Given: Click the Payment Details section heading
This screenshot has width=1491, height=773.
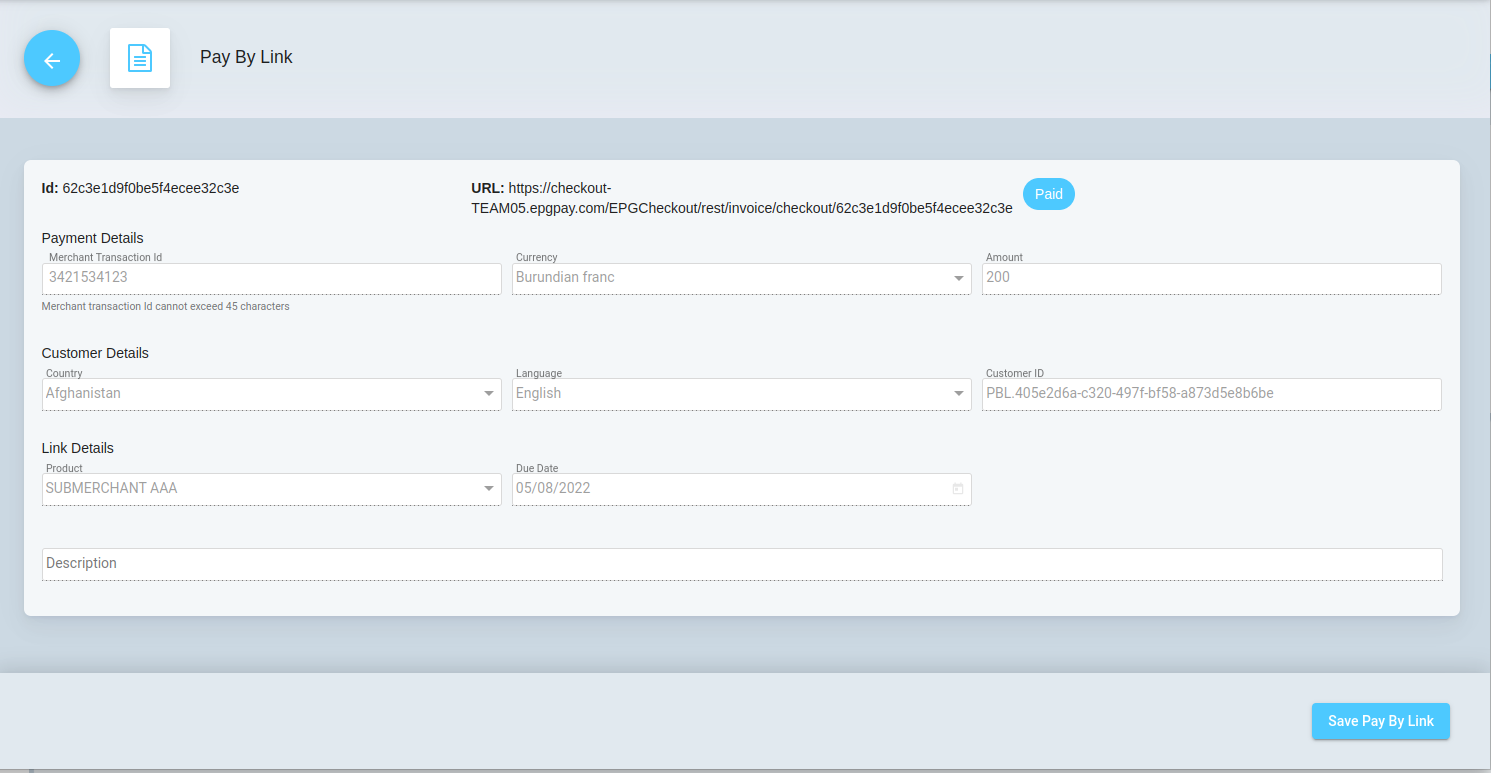Looking at the screenshot, I should pos(93,238).
